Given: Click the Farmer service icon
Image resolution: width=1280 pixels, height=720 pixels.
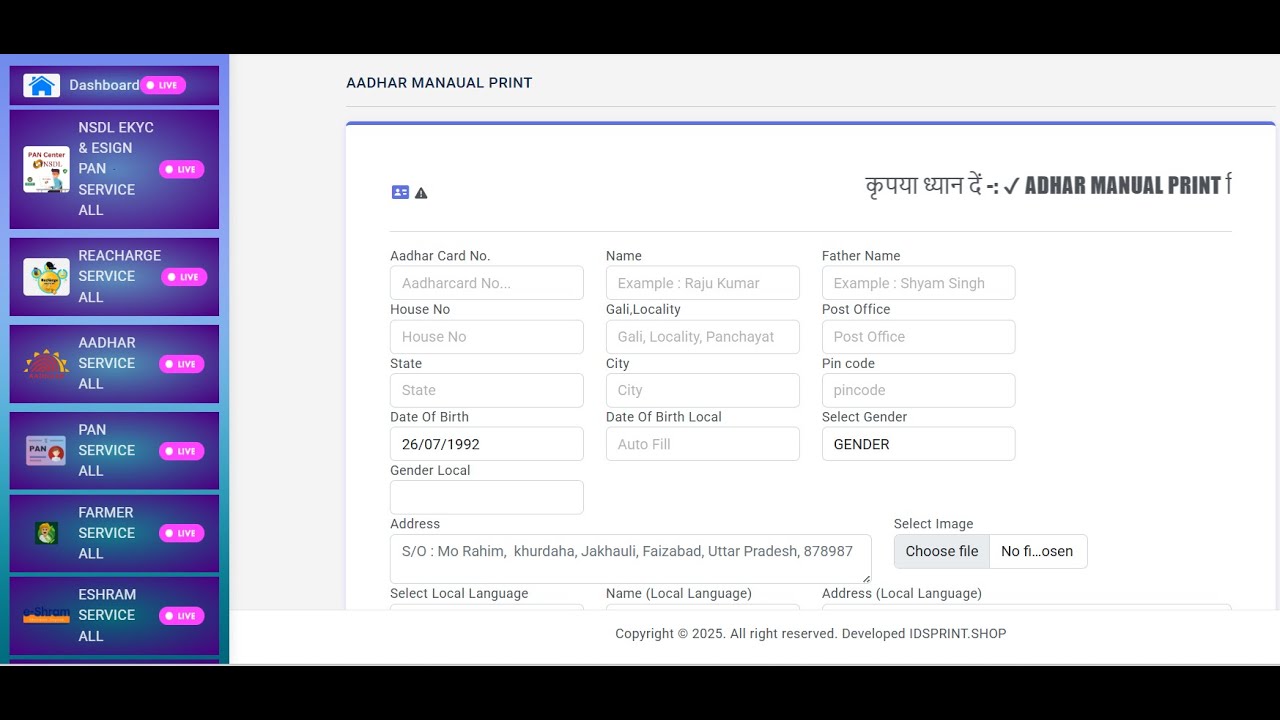Looking at the screenshot, I should [x=46, y=533].
